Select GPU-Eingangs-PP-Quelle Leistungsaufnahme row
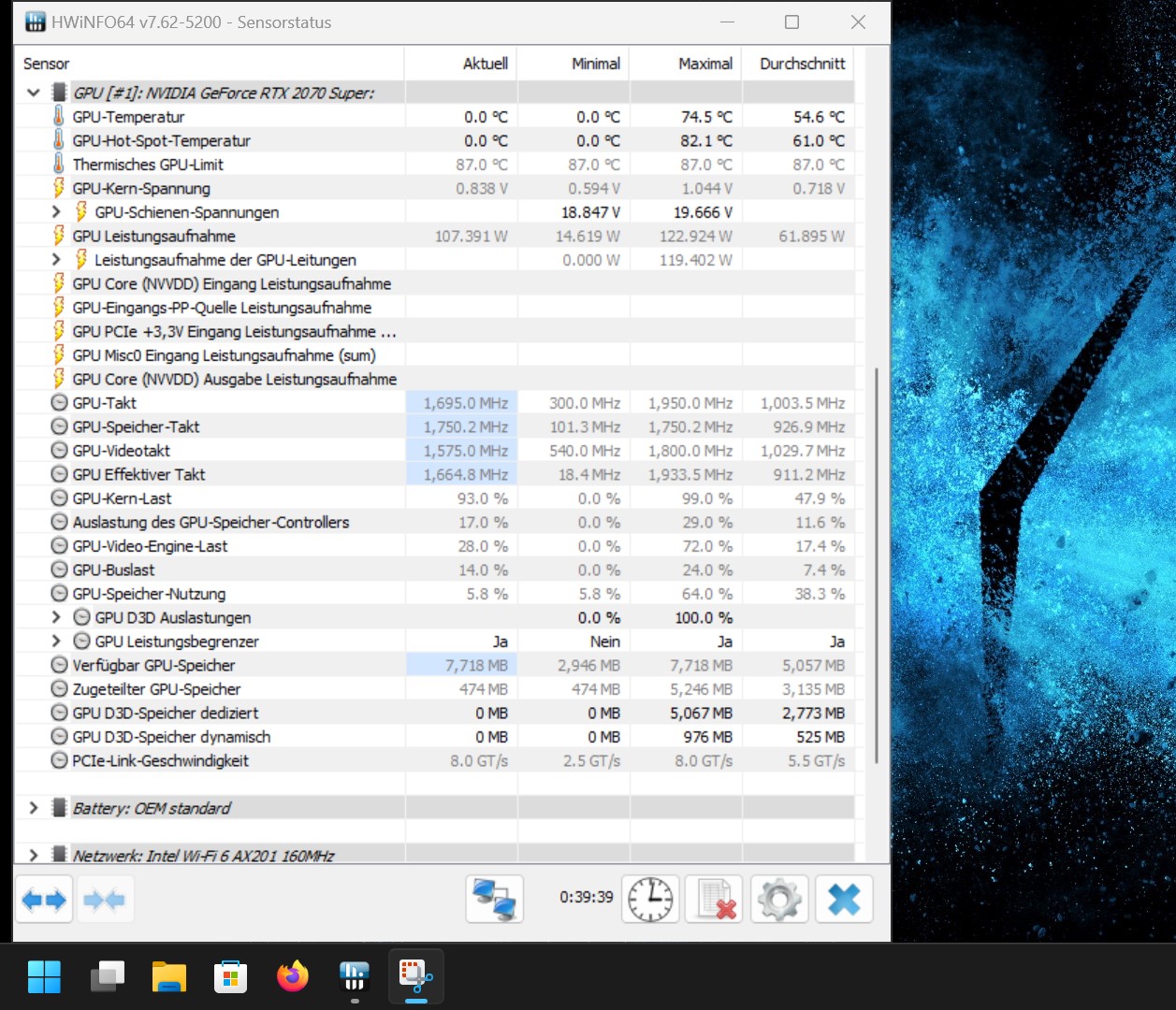Viewport: 1176px width, 1010px height. coord(435,307)
